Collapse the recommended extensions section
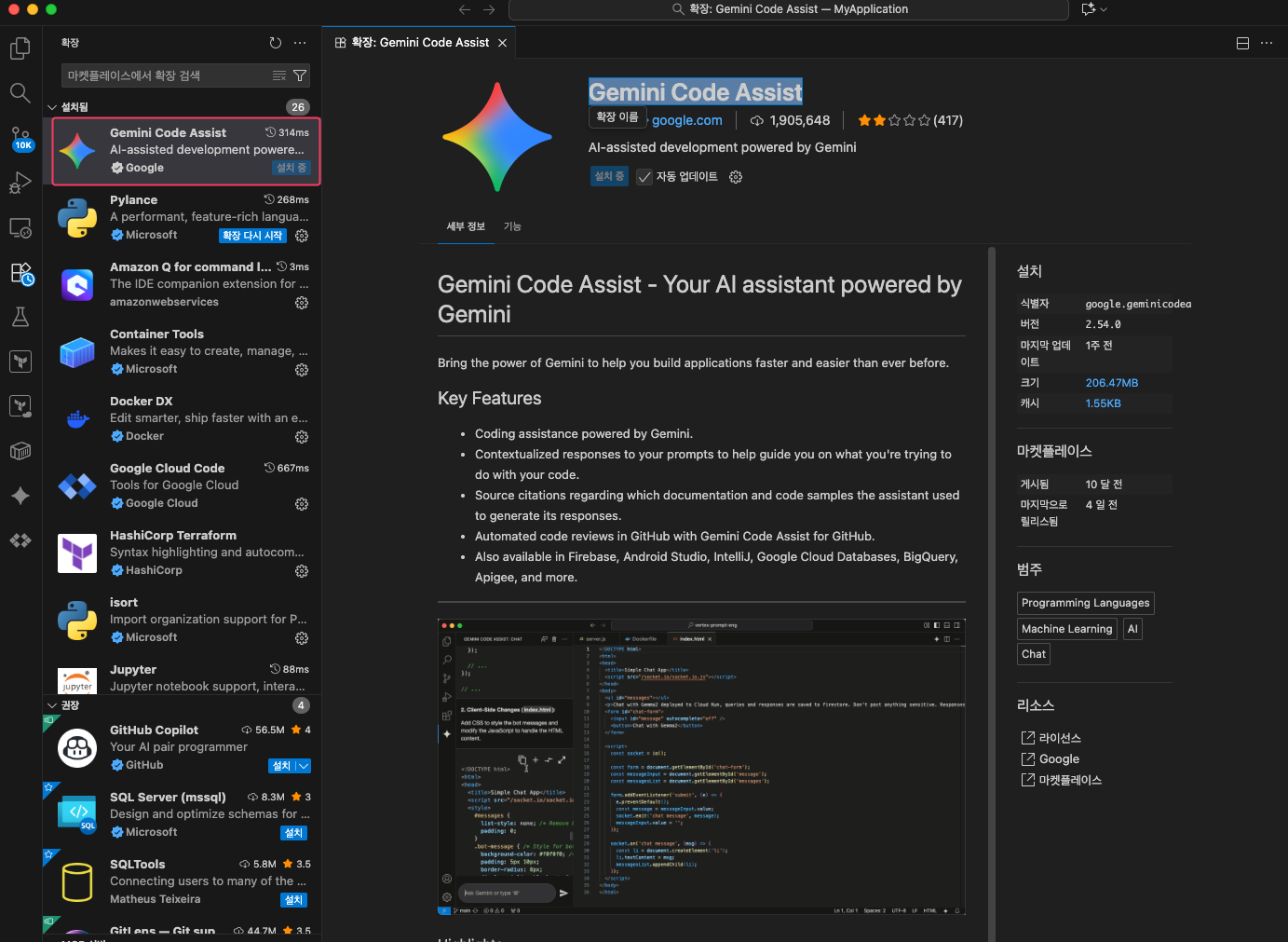This screenshot has width=1288, height=942. pyautogui.click(x=52, y=705)
